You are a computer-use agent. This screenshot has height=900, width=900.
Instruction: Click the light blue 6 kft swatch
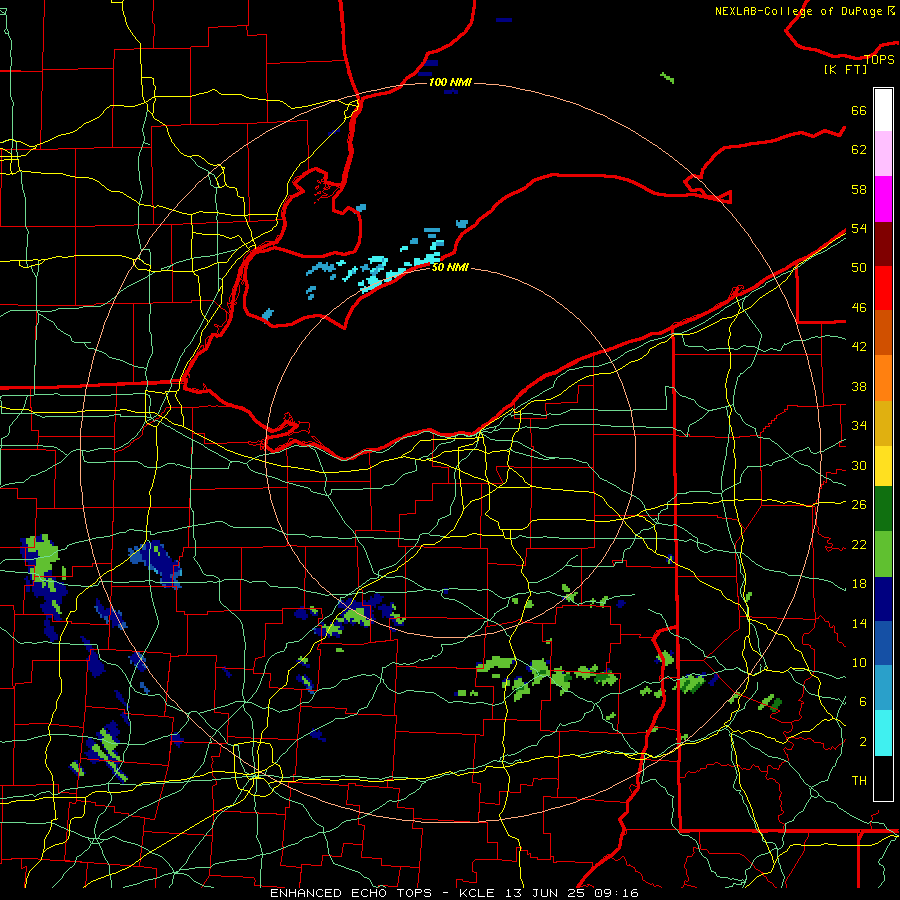[x=883, y=688]
